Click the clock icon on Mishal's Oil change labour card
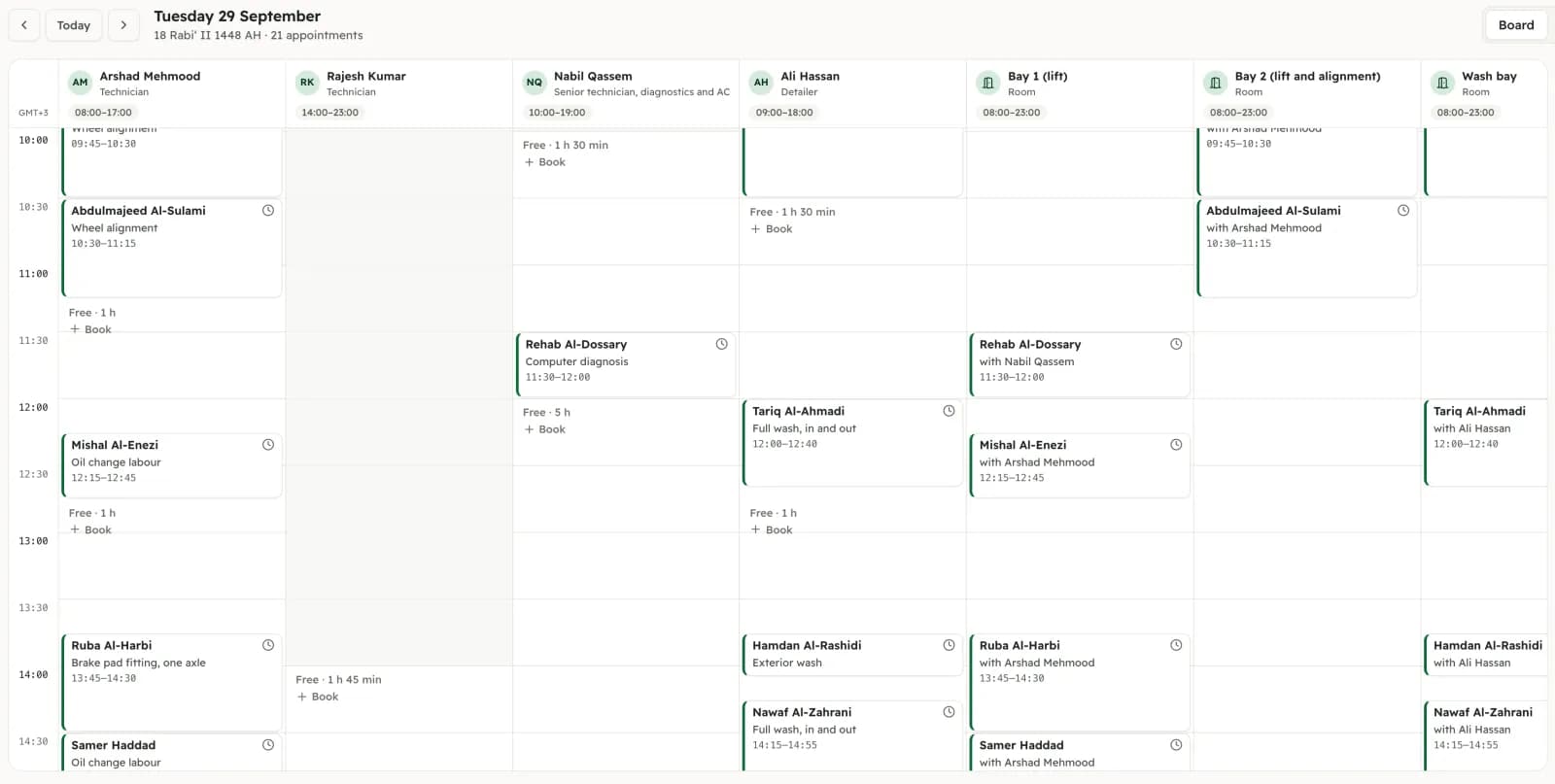The width and height of the screenshot is (1555, 784). [x=268, y=445]
